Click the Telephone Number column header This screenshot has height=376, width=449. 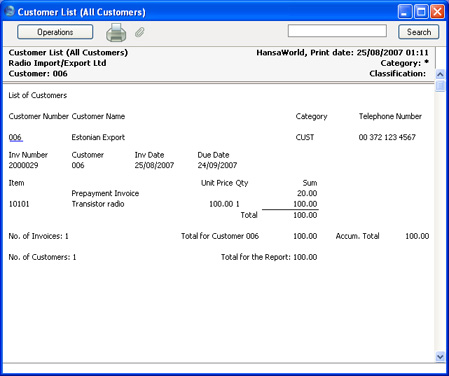click(x=390, y=116)
